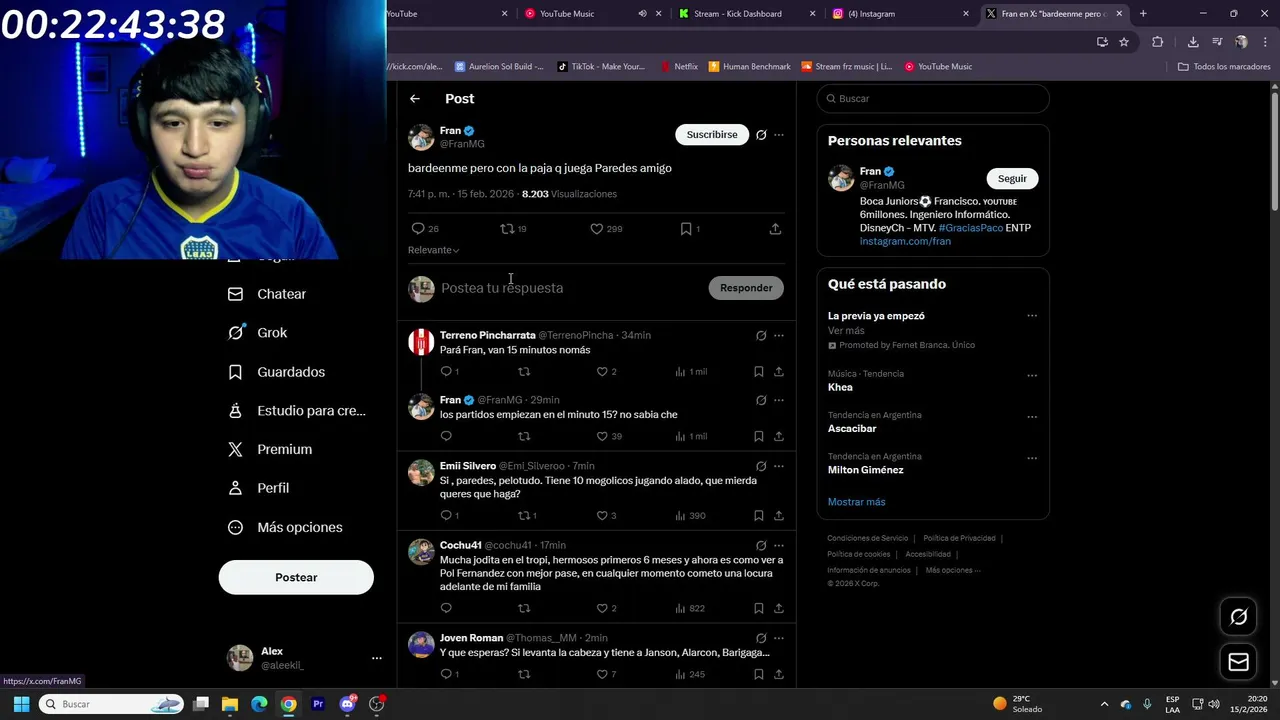Open Alex account menu dots
This screenshot has height=720, width=1280.
tap(376, 658)
